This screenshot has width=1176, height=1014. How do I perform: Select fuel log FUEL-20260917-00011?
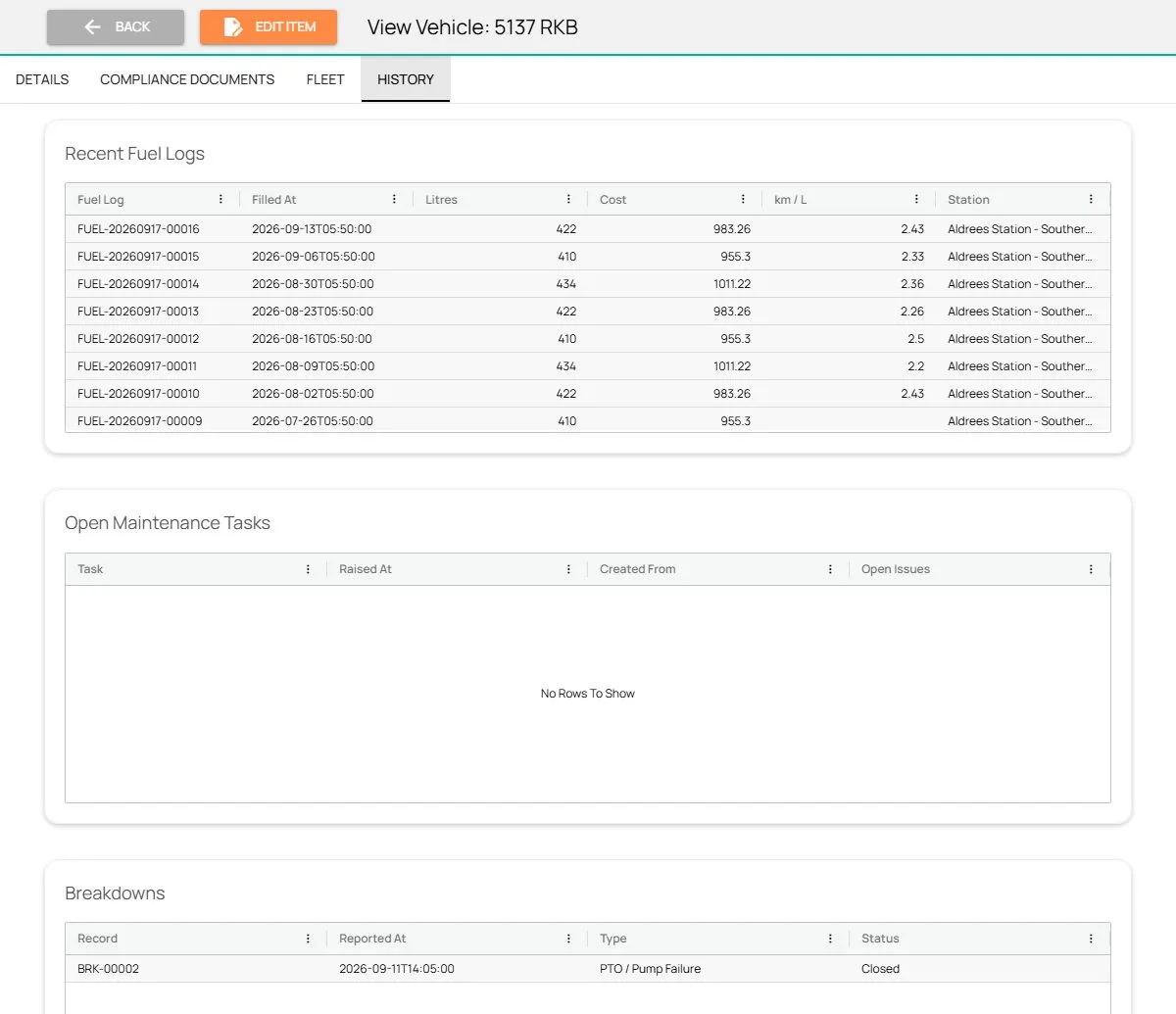(137, 366)
